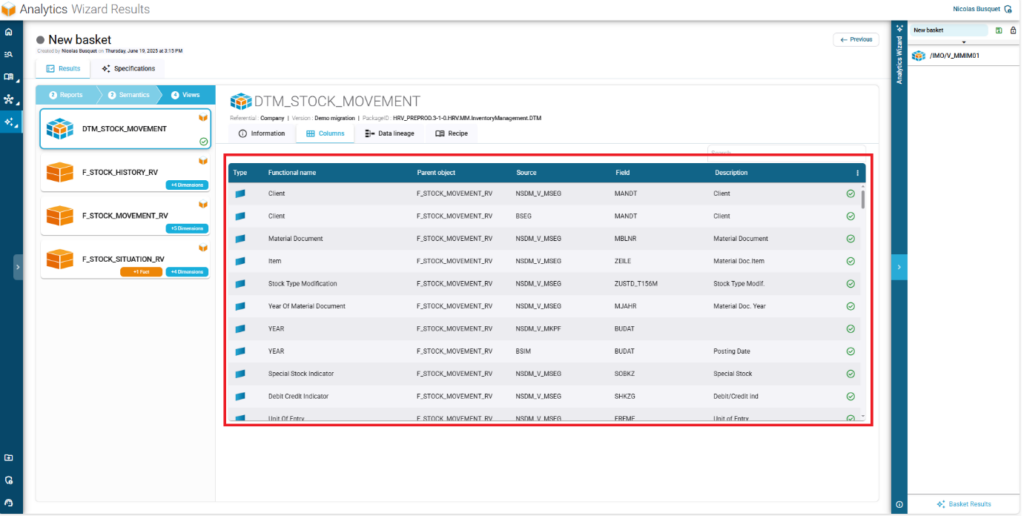
Task: Click the Basket Results button
Action: pos(963,504)
